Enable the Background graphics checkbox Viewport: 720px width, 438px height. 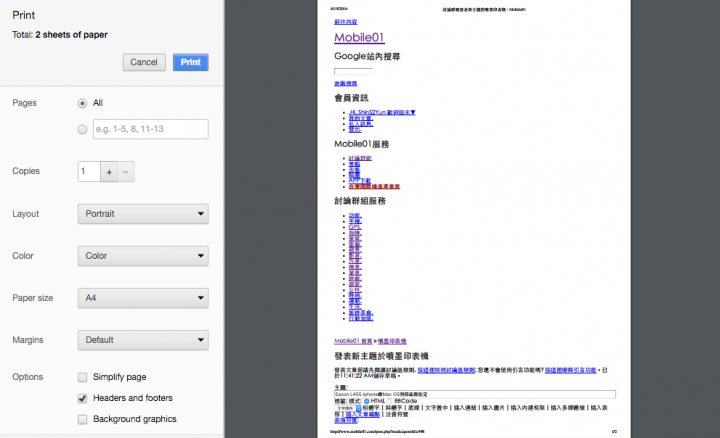pos(82,419)
